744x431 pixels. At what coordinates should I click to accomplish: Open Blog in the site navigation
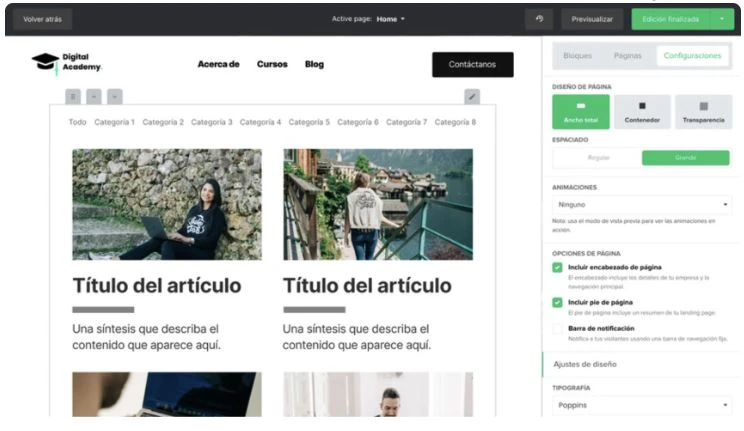pyautogui.click(x=314, y=64)
